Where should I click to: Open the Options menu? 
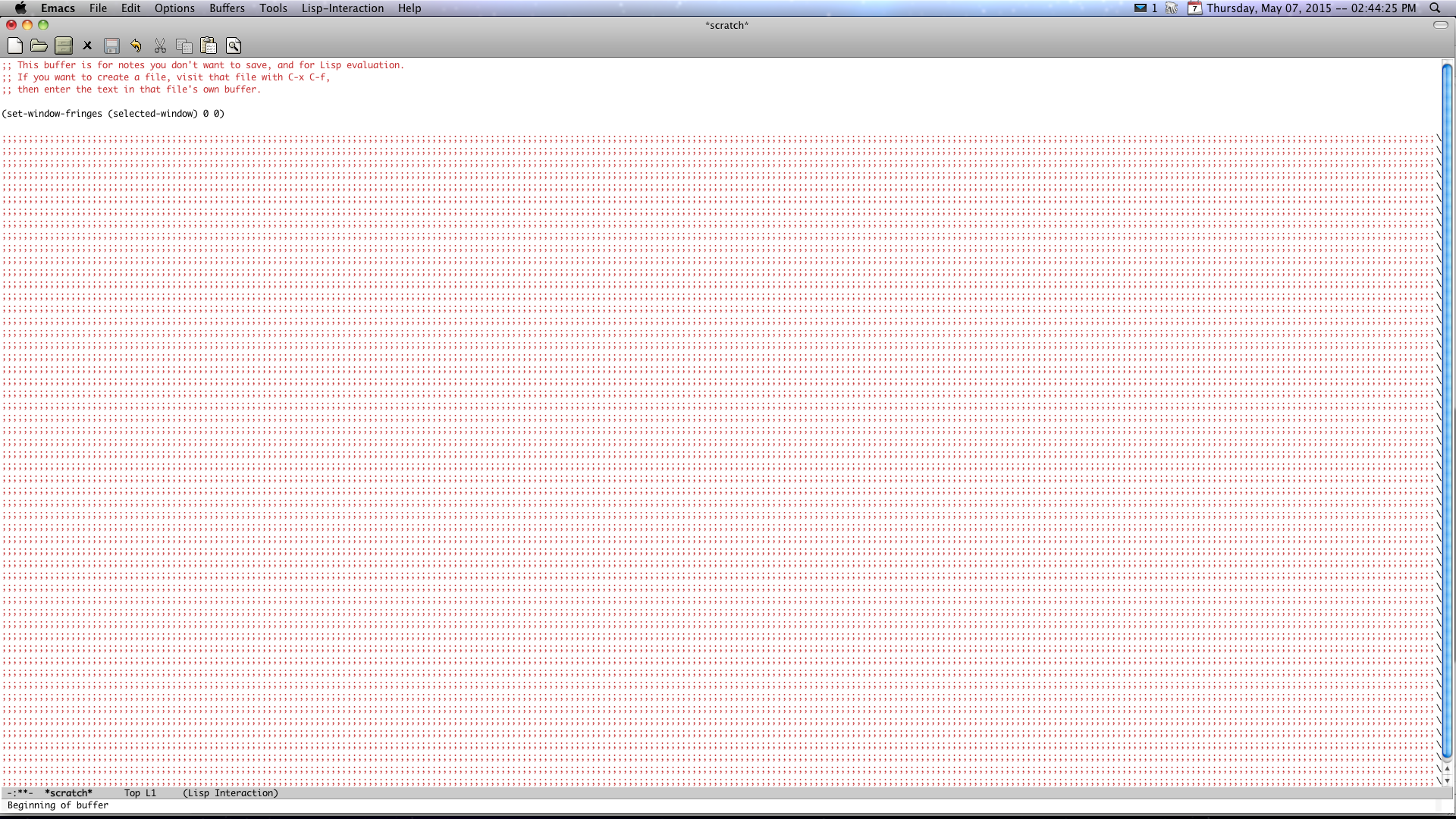point(174,8)
